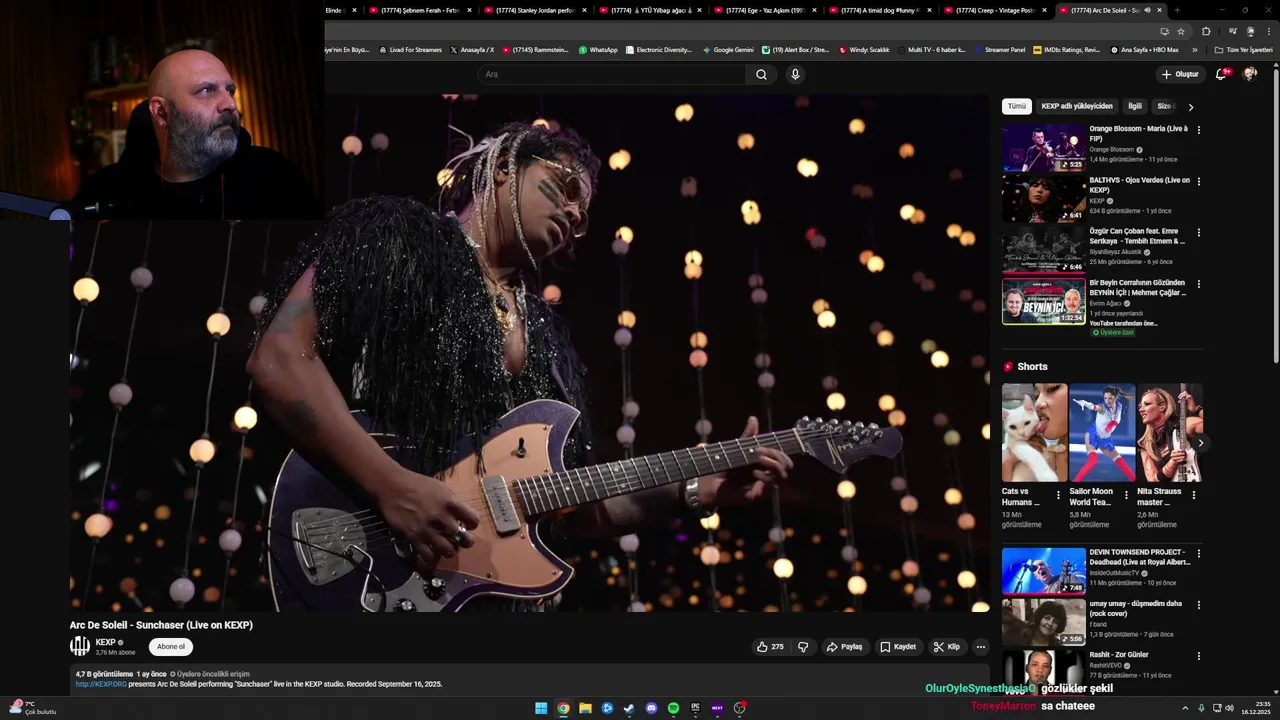Open Discord from the taskbar
The image size is (1280, 720).
tap(651, 708)
